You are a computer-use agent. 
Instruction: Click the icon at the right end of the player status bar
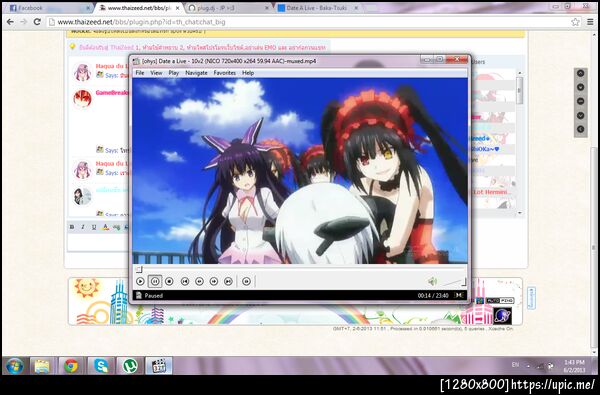(x=459, y=295)
